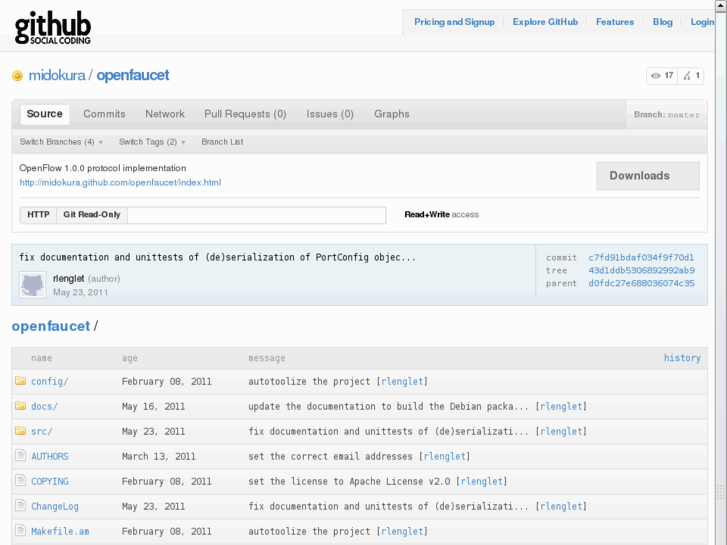The height and width of the screenshot is (545, 727).
Task: Switch to the Network tab
Action: 165,114
